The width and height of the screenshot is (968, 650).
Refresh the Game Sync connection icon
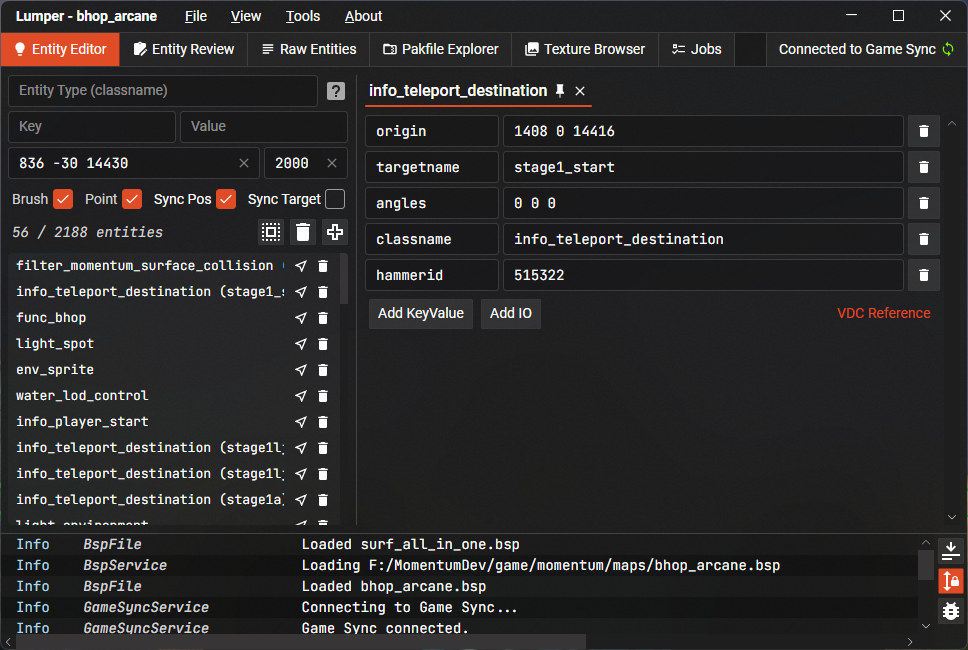click(x=948, y=49)
